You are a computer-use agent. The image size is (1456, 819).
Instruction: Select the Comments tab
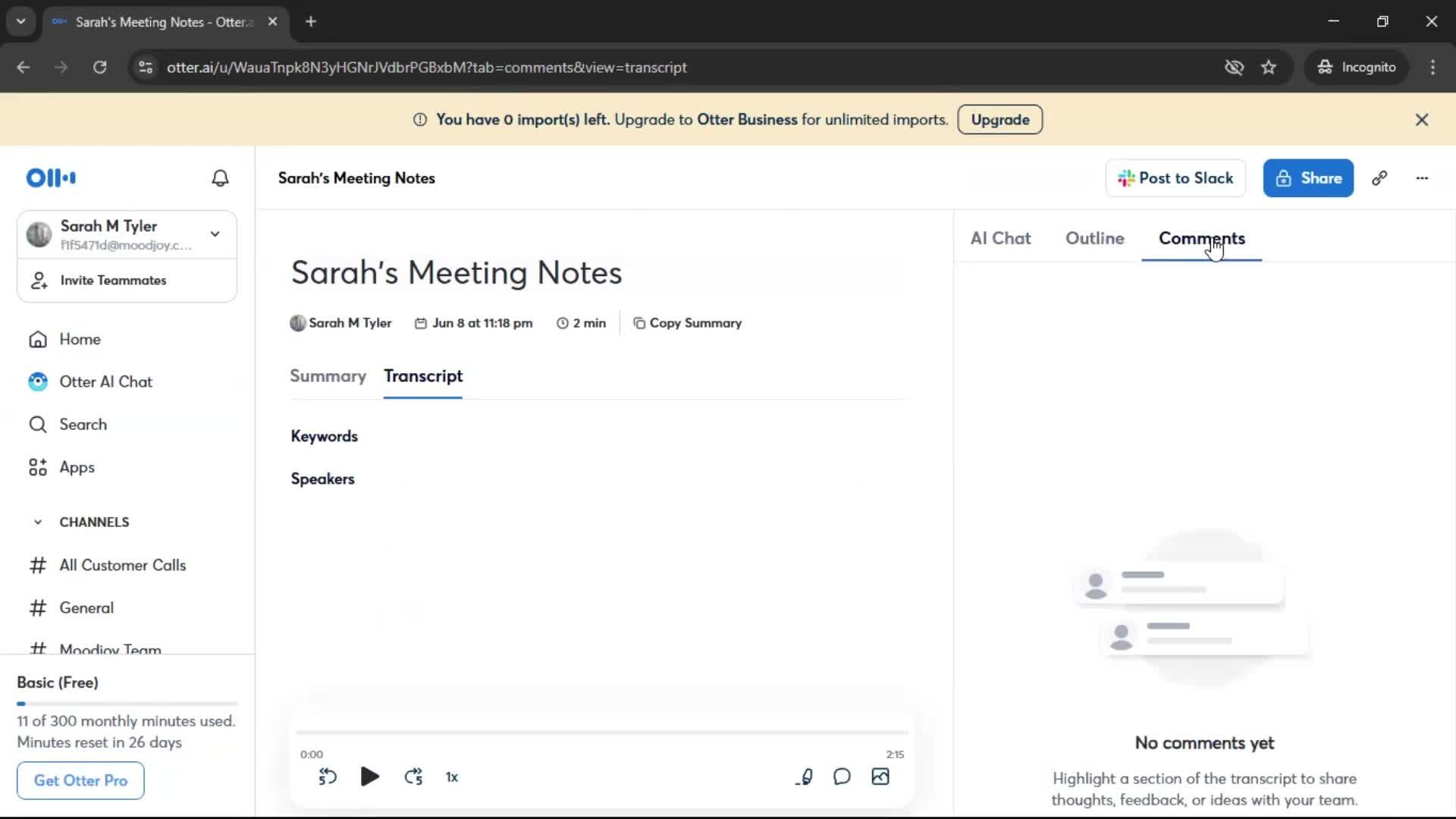pos(1201,238)
